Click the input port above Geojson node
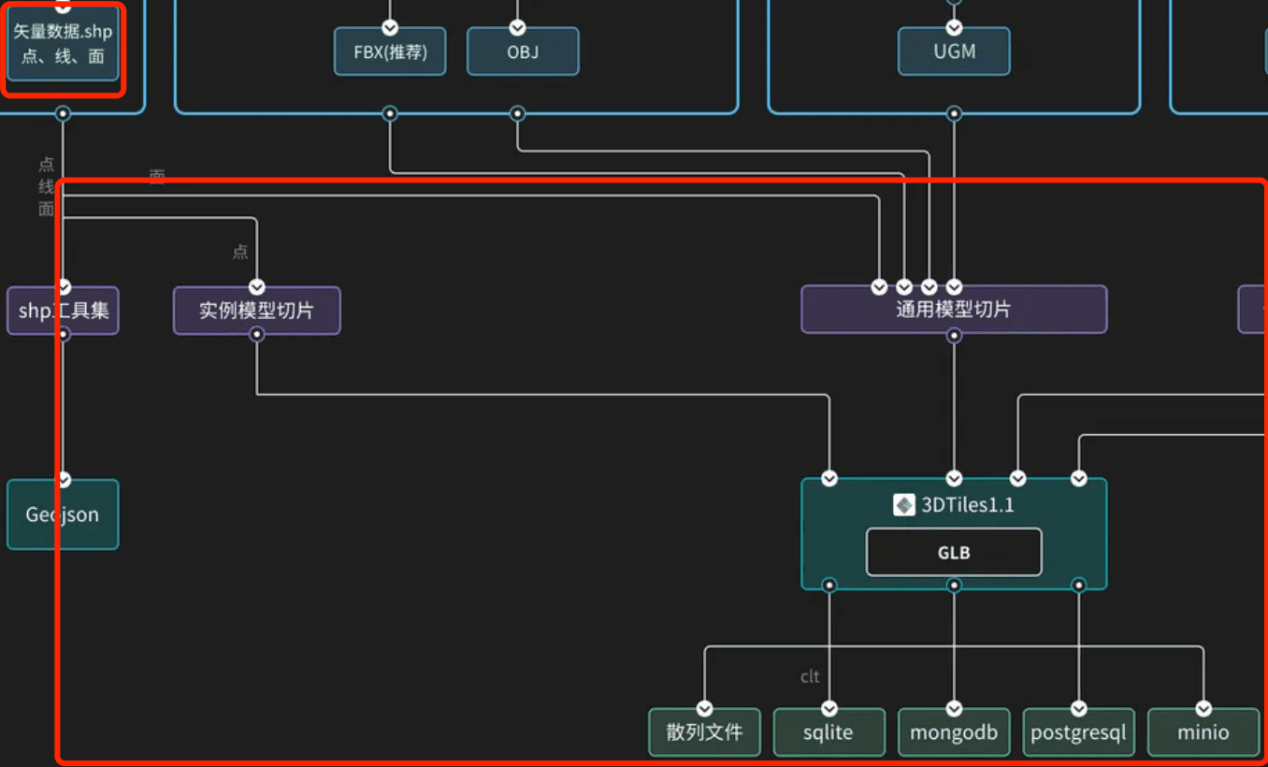The image size is (1268, 767). pyautogui.click(x=64, y=480)
